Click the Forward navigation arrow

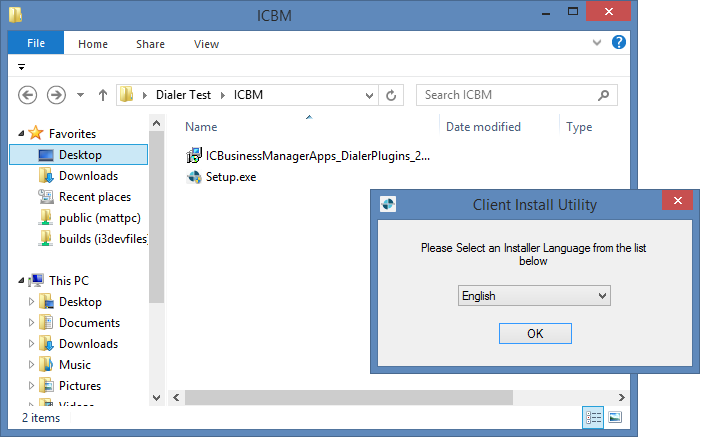(56, 95)
